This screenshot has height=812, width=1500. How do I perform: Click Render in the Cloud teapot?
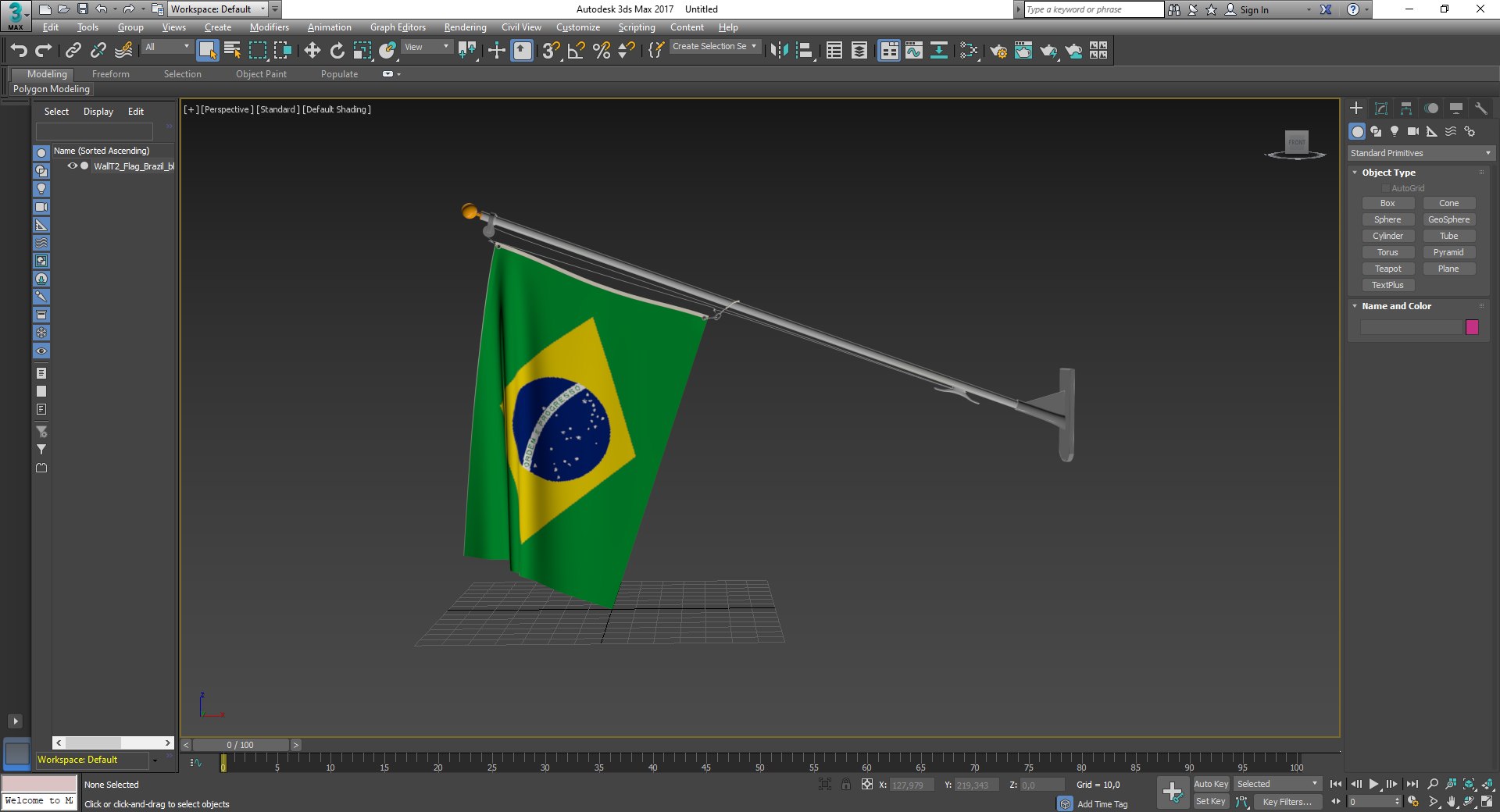point(1074,51)
